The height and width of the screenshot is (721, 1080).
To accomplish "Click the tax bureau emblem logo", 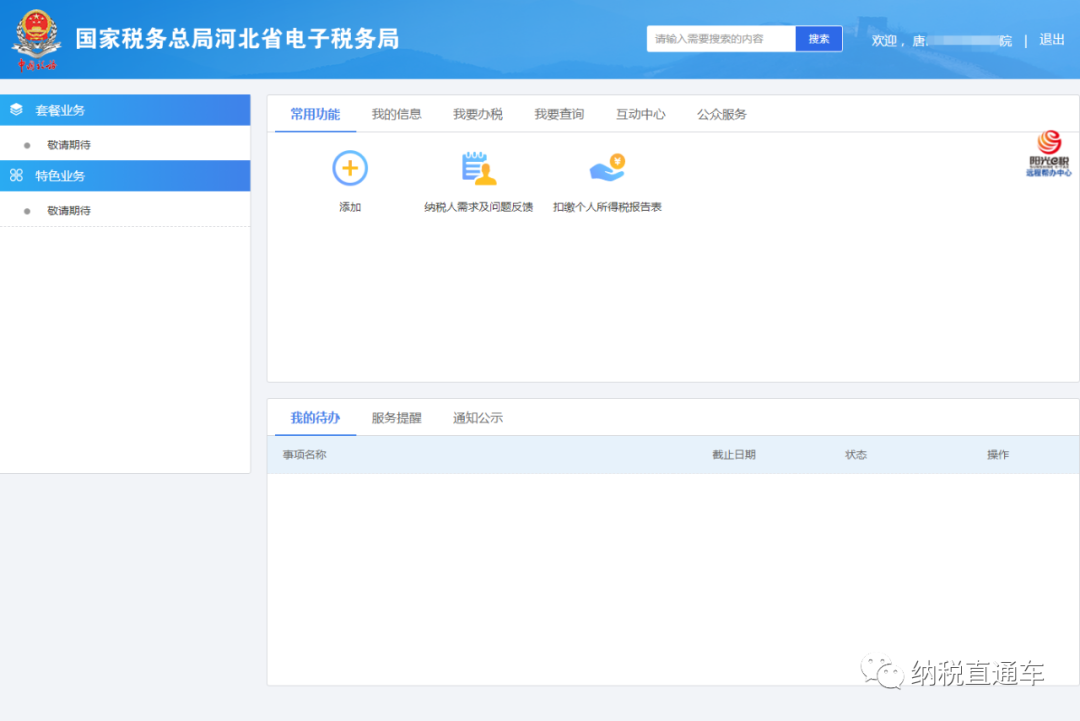I will point(36,40).
